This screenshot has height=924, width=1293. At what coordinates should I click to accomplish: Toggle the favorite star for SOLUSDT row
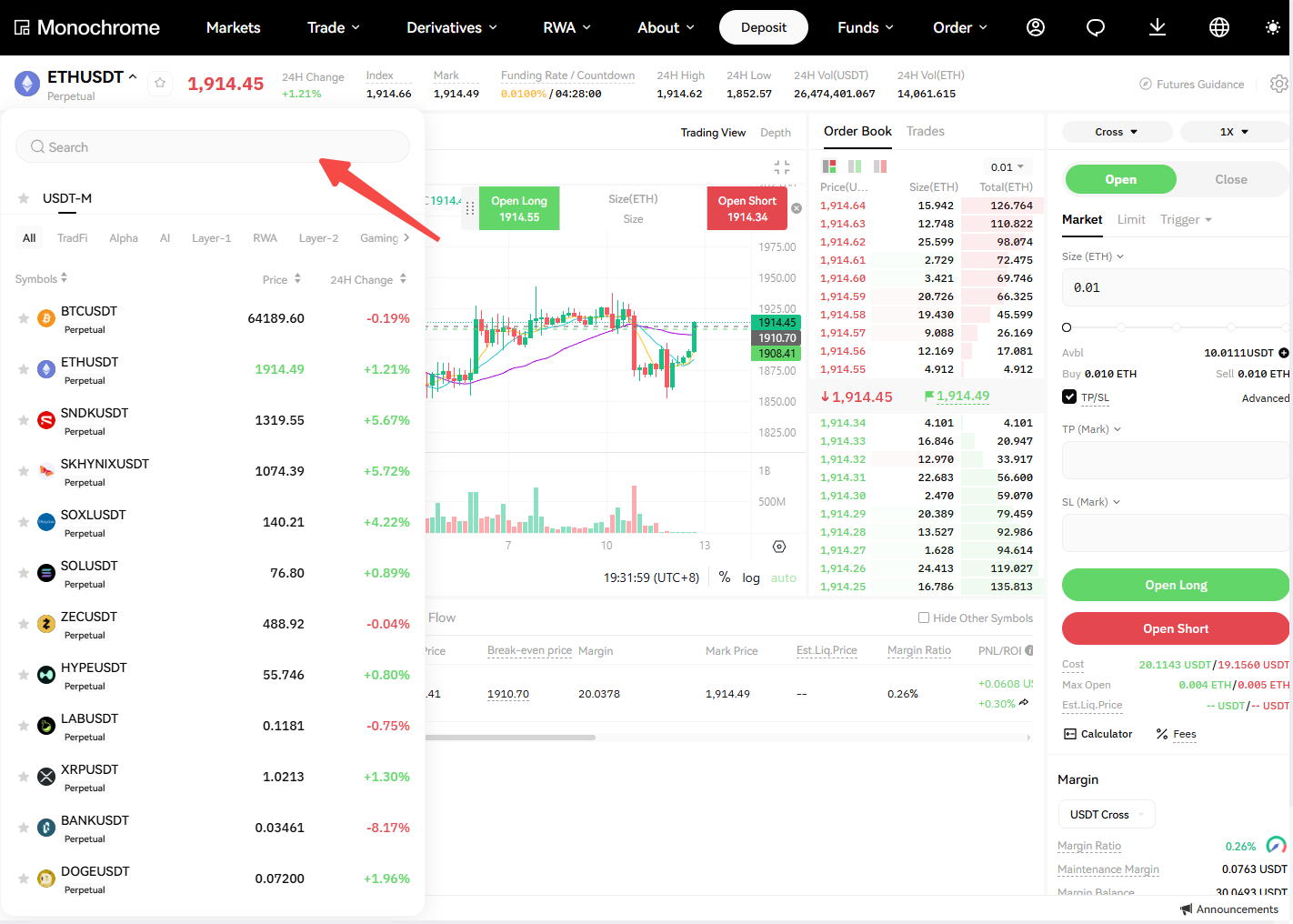(24, 573)
